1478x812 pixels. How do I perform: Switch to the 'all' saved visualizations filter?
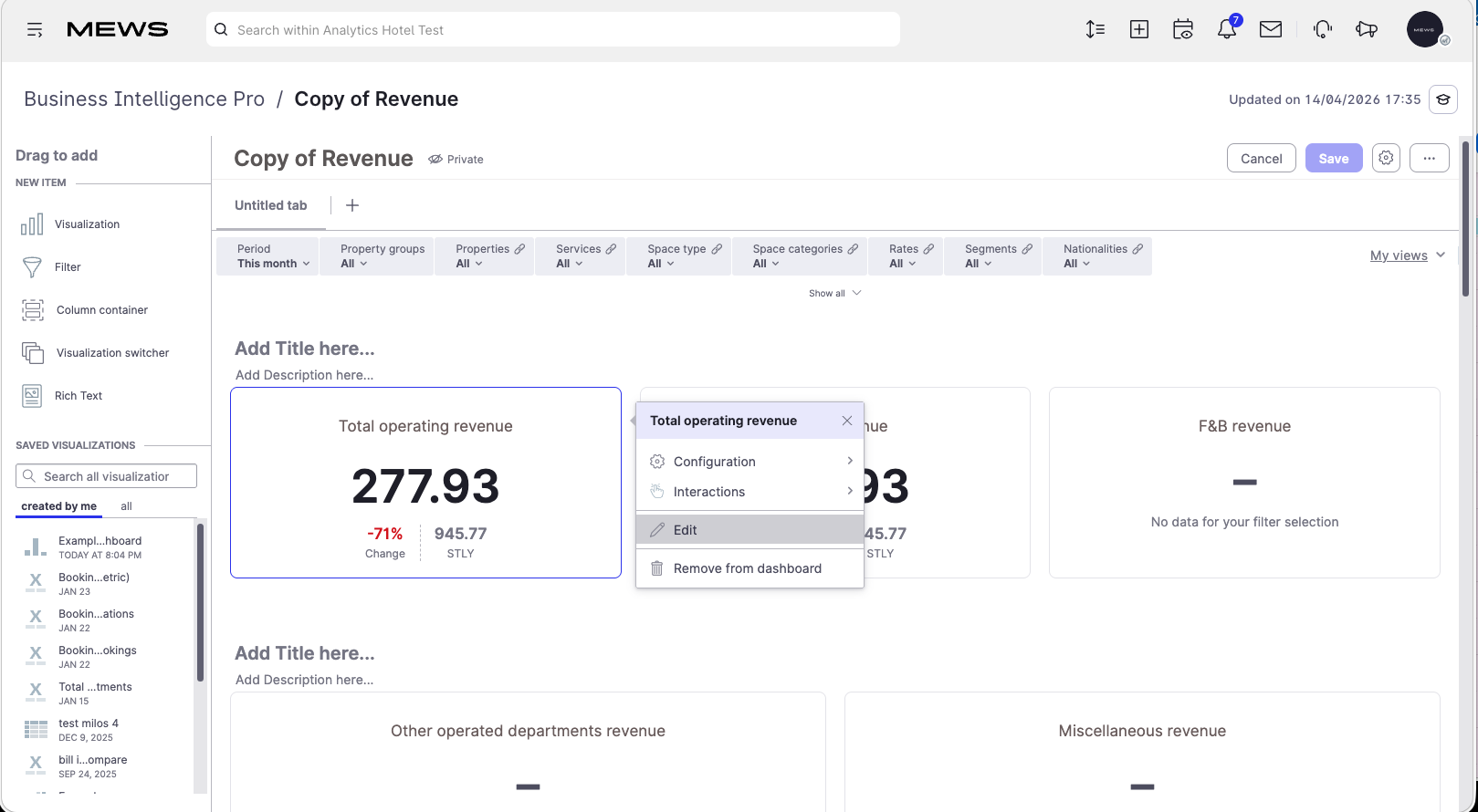coord(126,506)
